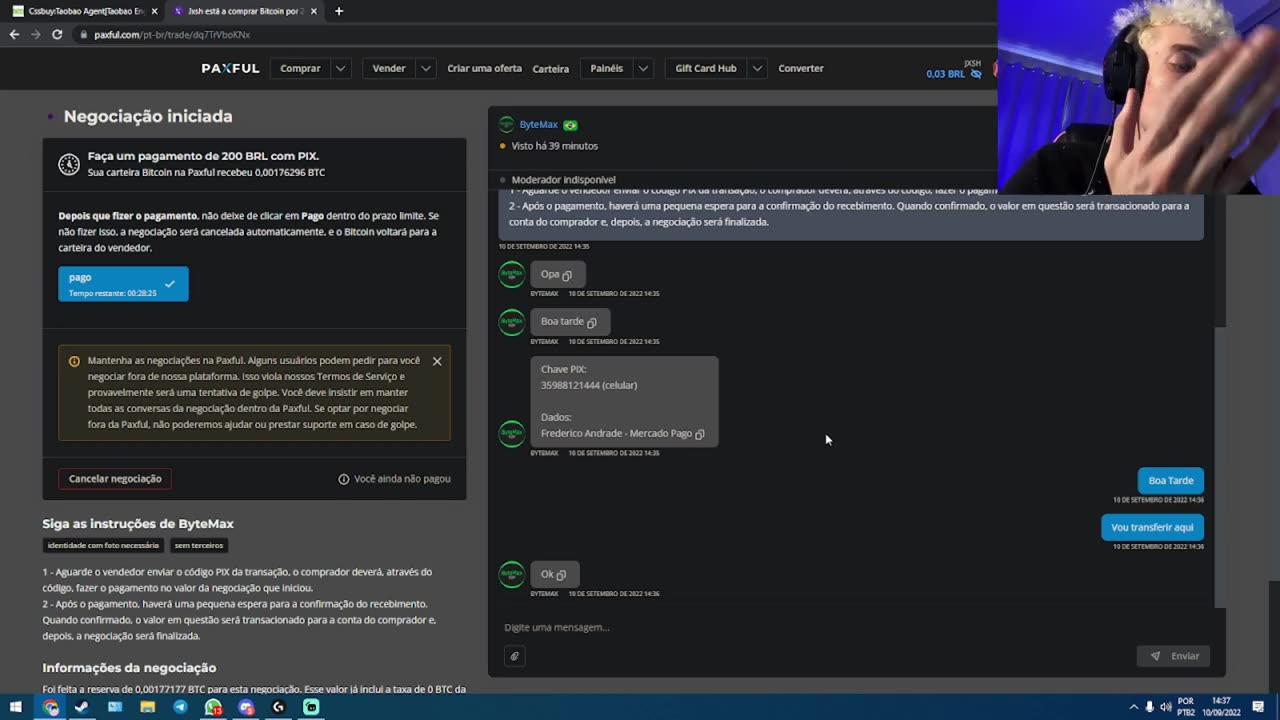1280x720 pixels.
Task: Click the warning icon in notice
Action: 74,361
